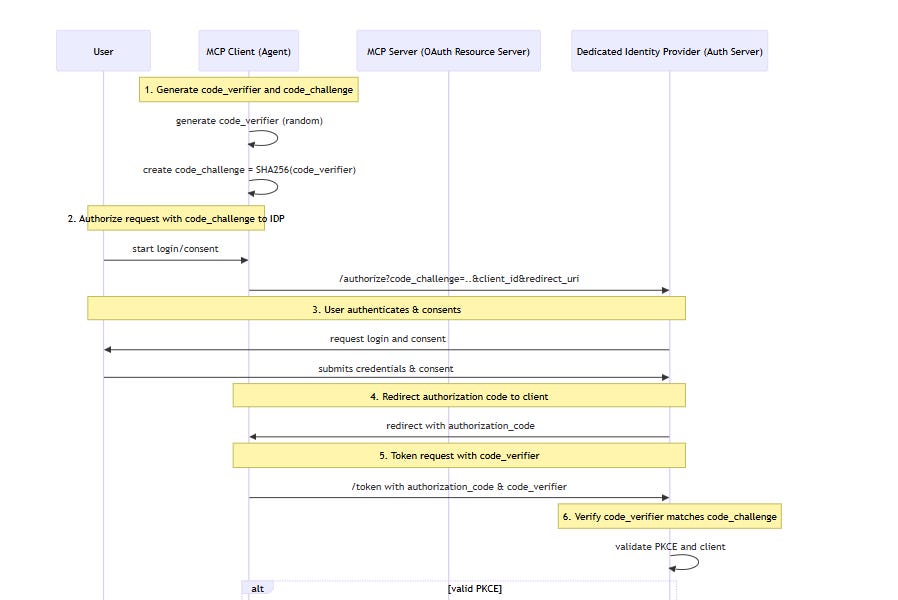Click the "Dedicated Identity Provider (Auth Server)" box
Image resolution: width=898 pixels, height=600 pixels.
(x=668, y=50)
